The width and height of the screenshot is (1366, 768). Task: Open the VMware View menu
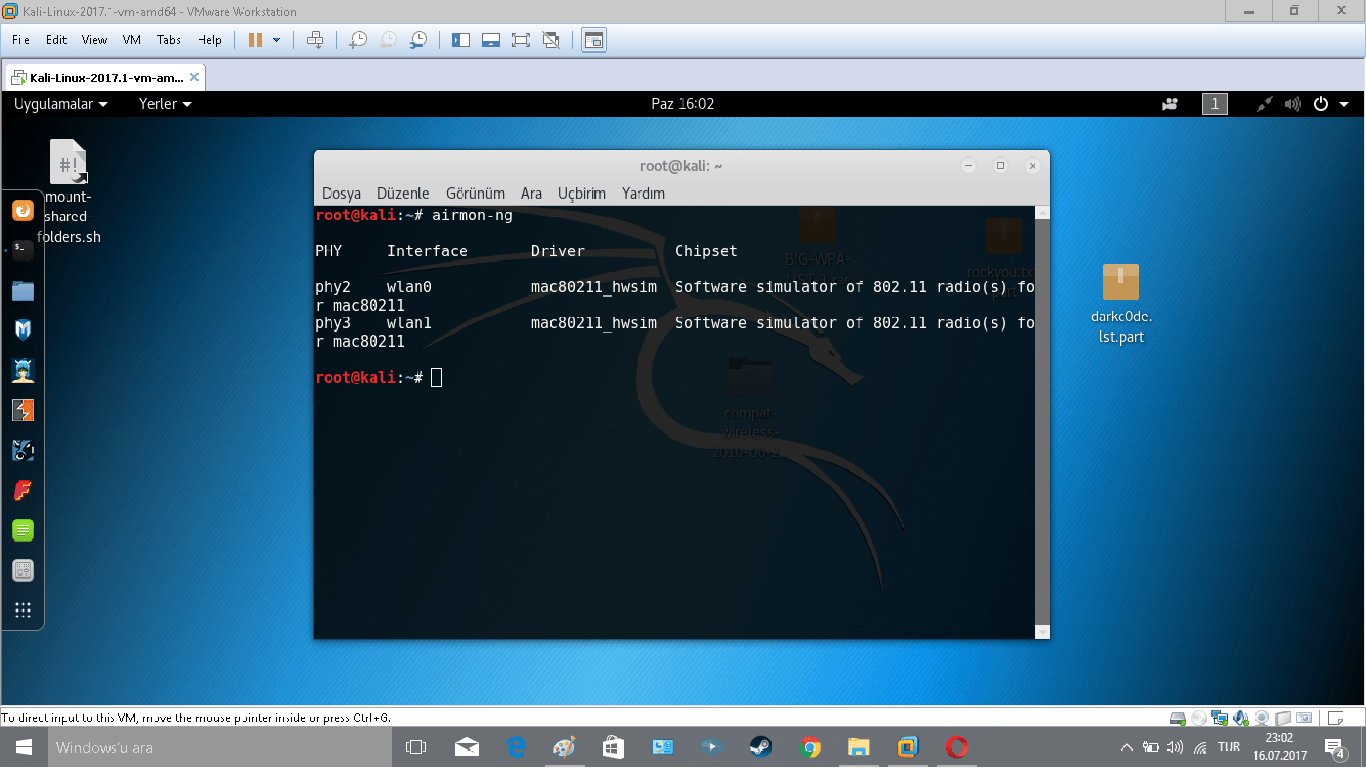pos(95,40)
